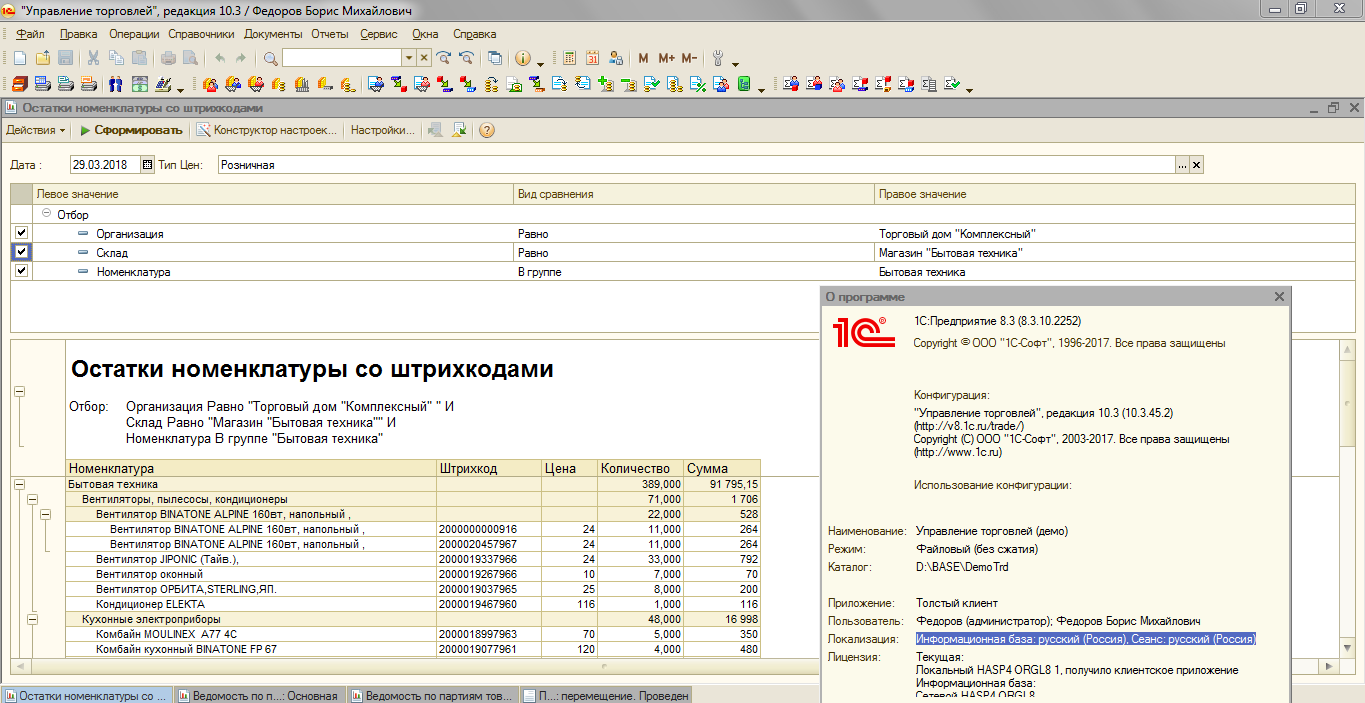Click the New document icon
The image size is (1365, 703).
click(x=19, y=58)
